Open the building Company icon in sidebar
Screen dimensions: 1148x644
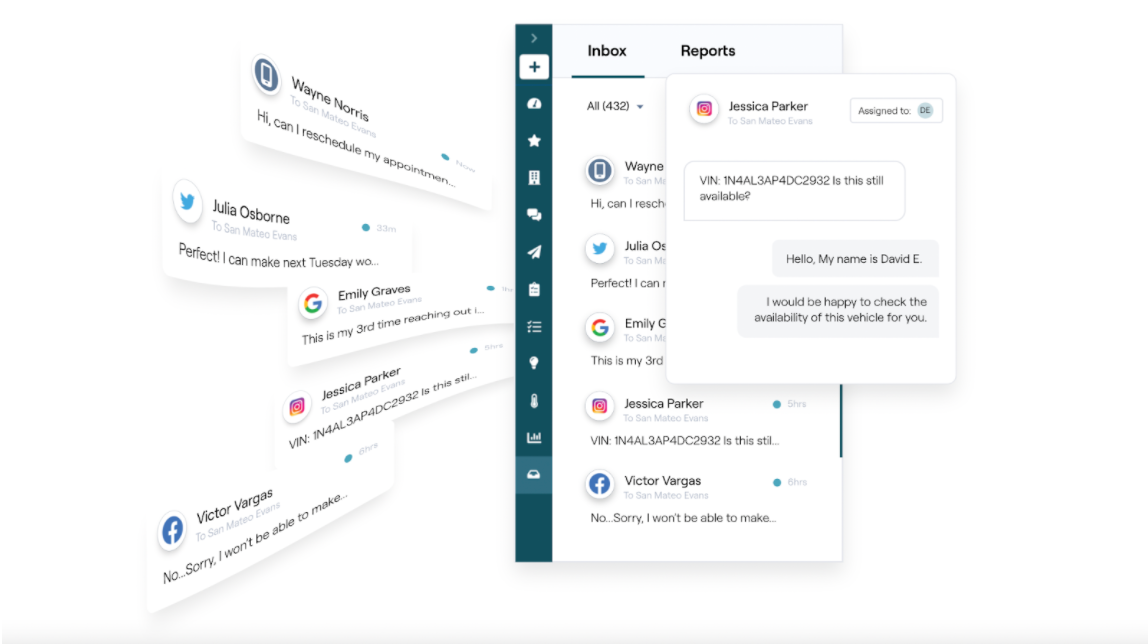click(x=534, y=177)
